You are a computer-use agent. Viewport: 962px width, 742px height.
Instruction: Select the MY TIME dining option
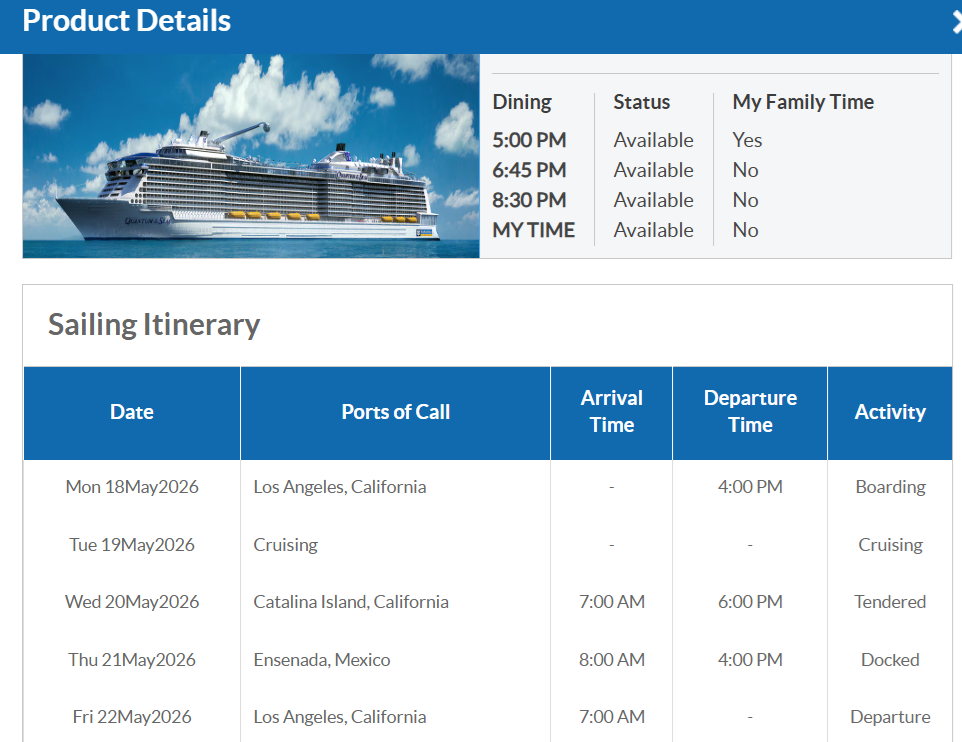click(x=534, y=230)
